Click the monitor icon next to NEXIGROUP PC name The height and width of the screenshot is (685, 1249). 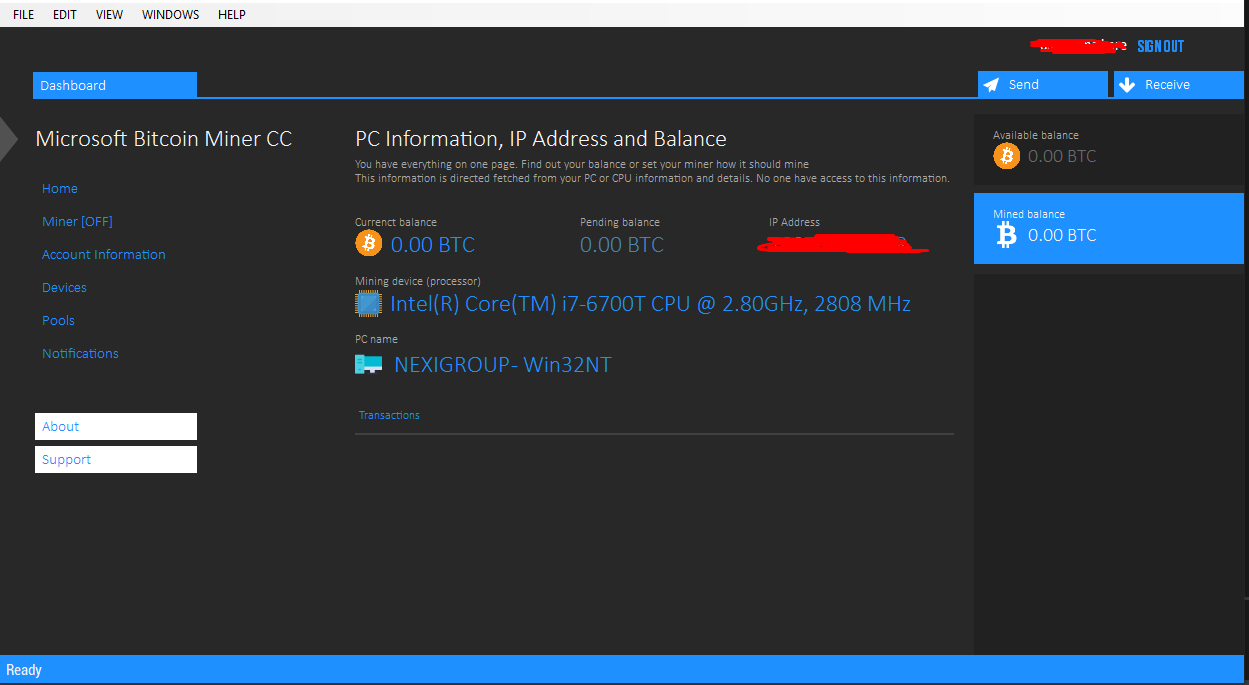pos(368,364)
